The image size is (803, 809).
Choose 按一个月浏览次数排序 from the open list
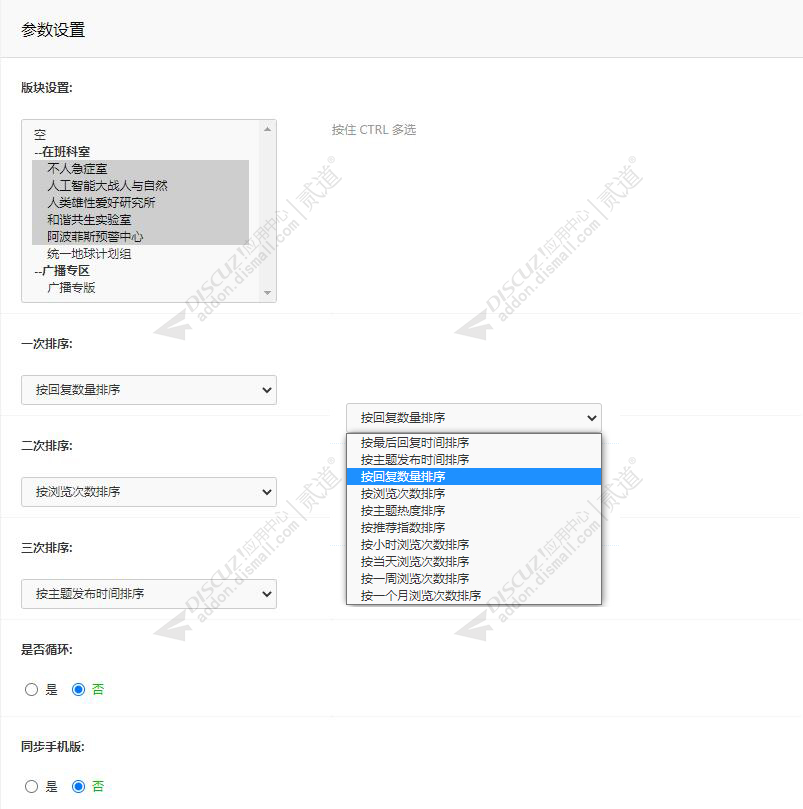pyautogui.click(x=474, y=596)
